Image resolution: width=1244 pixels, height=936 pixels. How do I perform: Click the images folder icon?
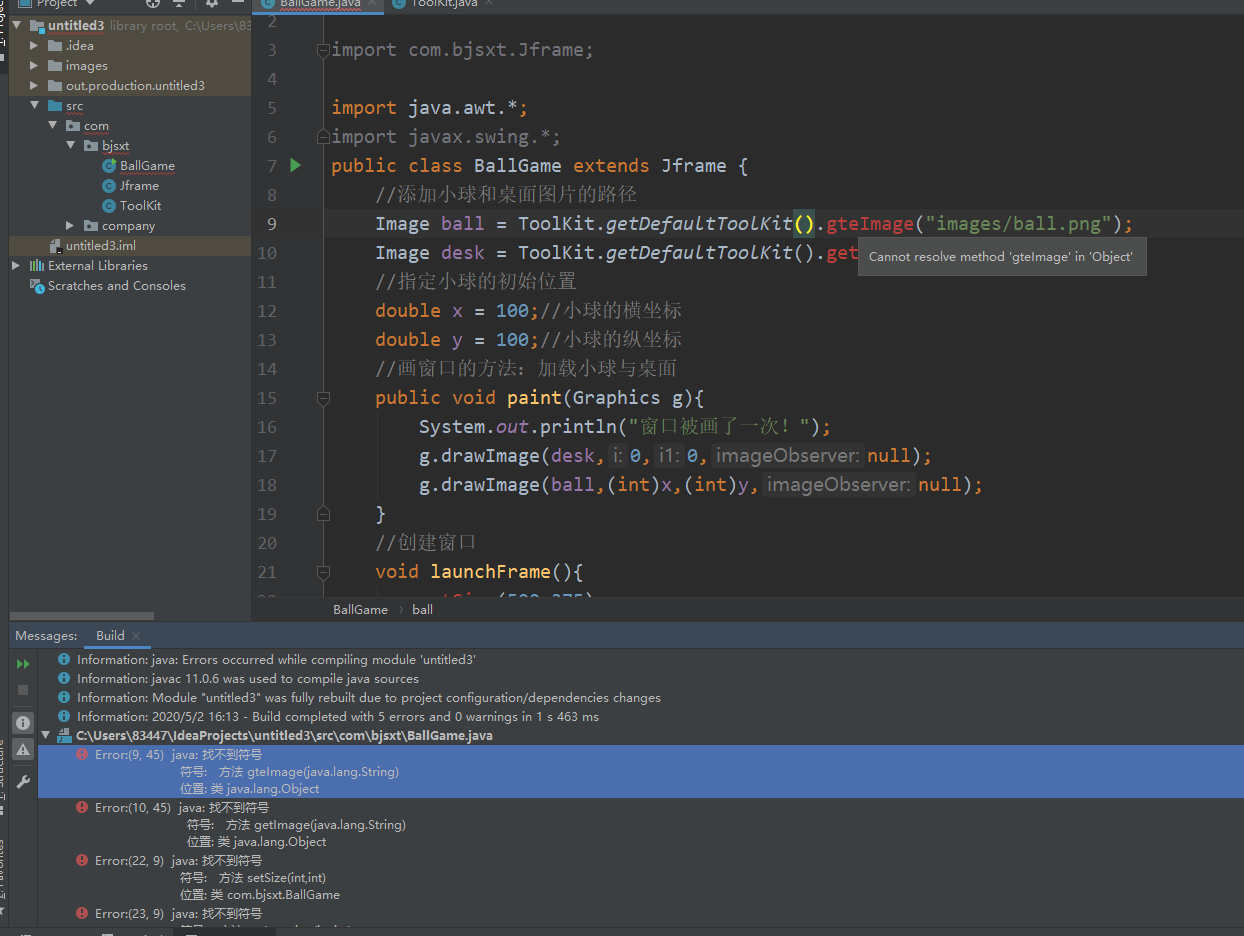(x=56, y=66)
